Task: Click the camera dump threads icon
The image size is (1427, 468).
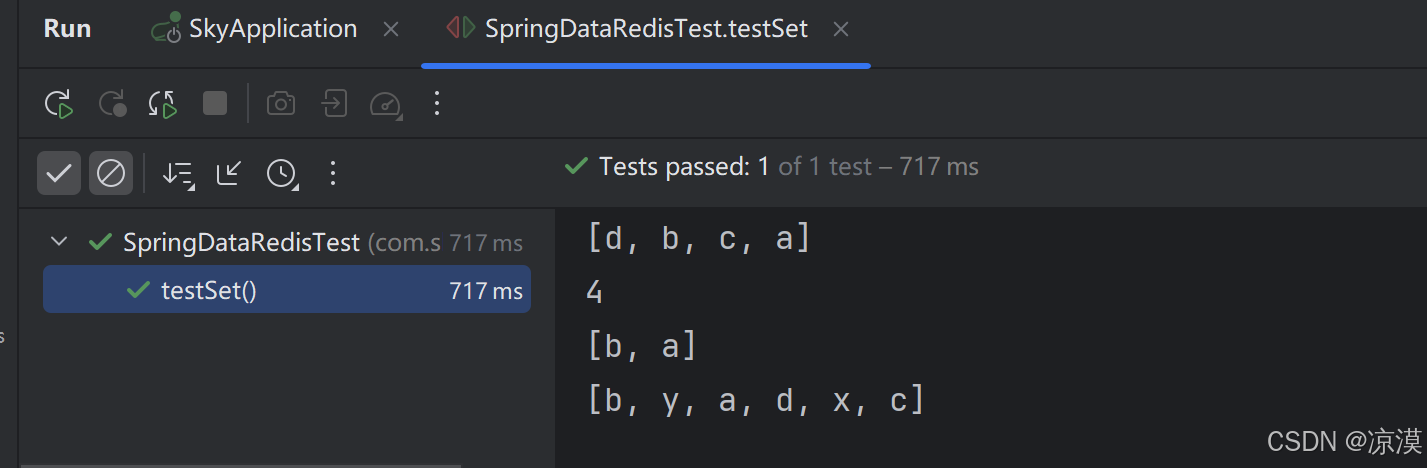Action: click(x=281, y=103)
